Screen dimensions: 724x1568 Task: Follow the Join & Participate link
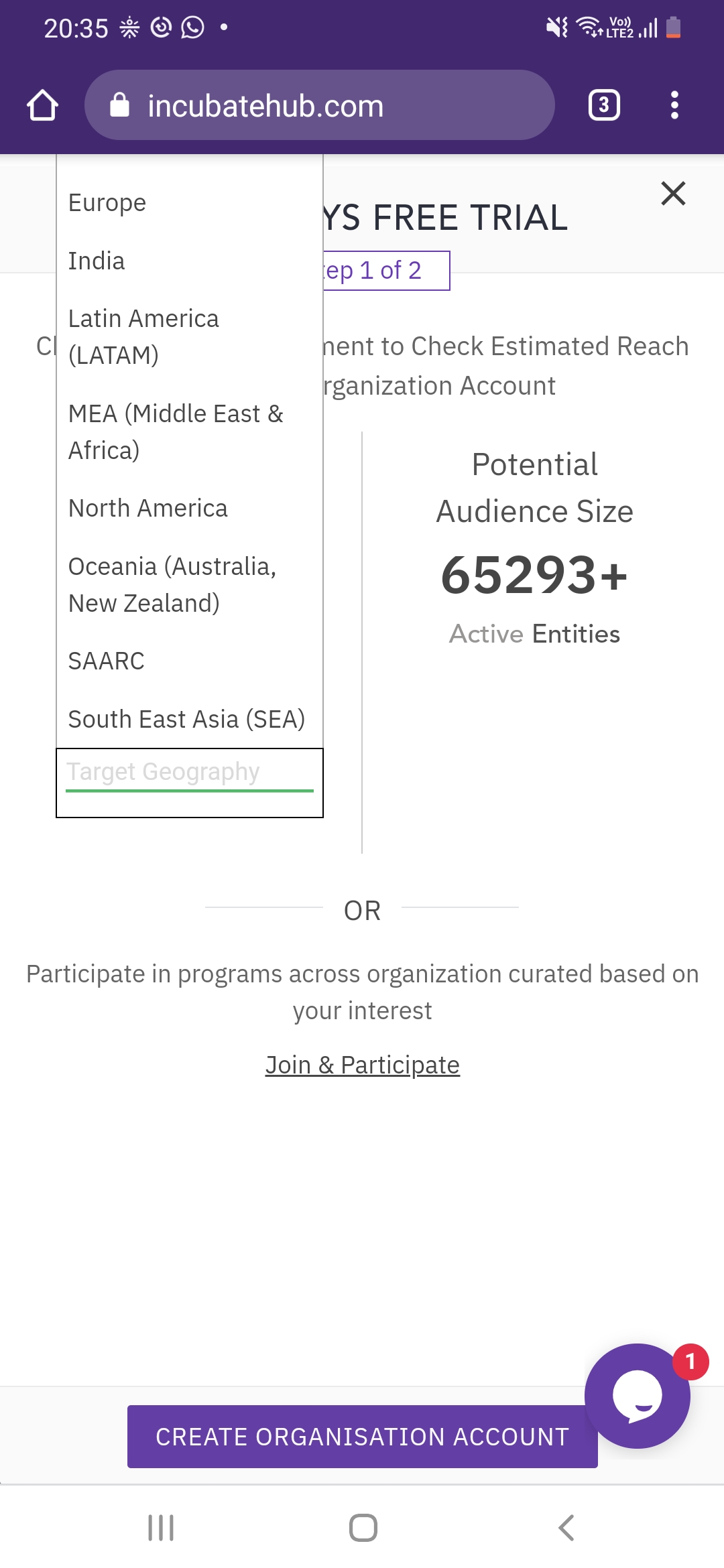362,1065
